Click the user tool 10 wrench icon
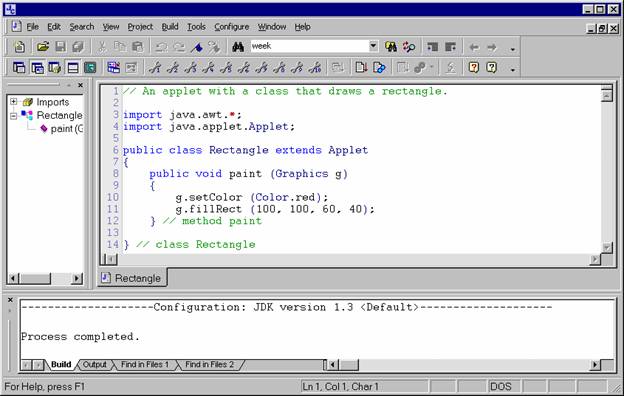 tap(315, 68)
